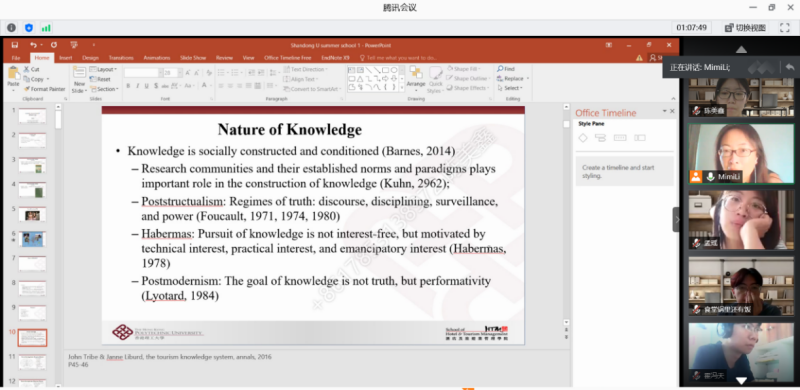
Task: Click the fullscreen icon in Tencent Meeting
Action: [x=784, y=28]
